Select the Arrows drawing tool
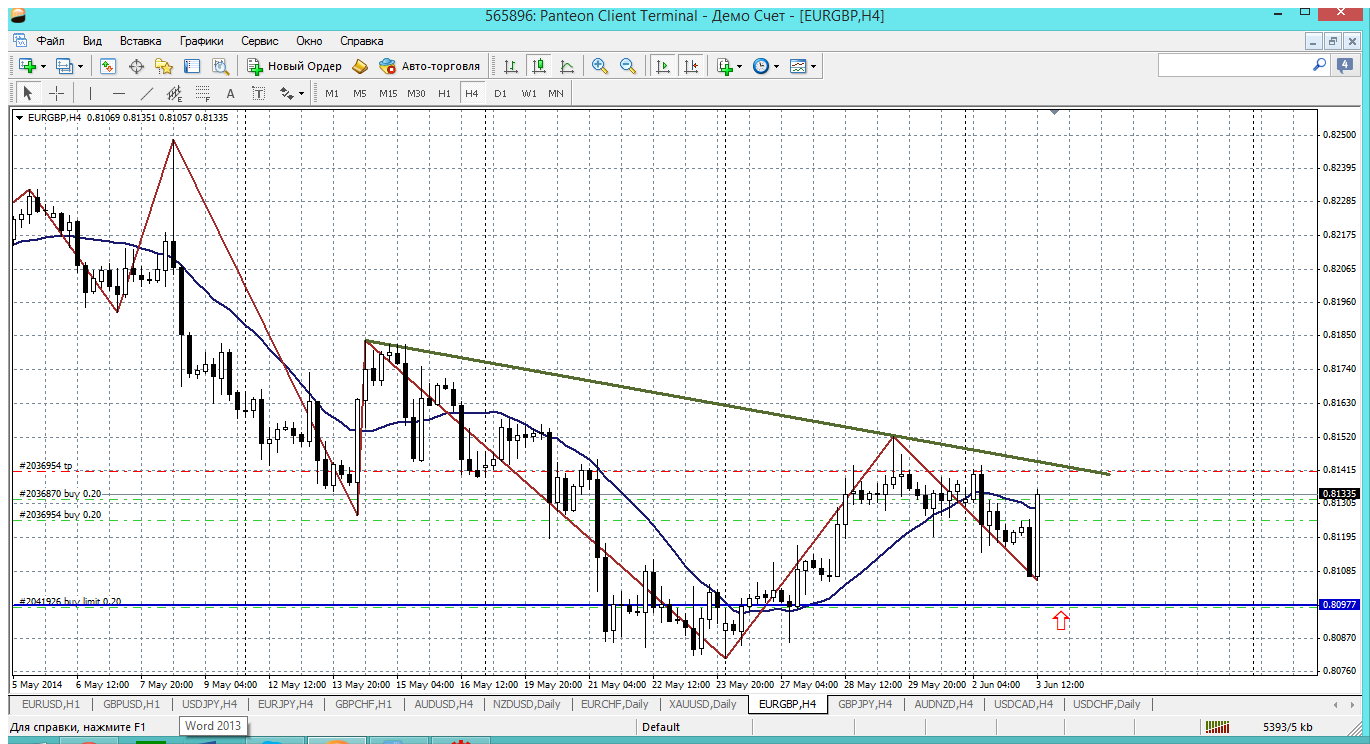 287,93
